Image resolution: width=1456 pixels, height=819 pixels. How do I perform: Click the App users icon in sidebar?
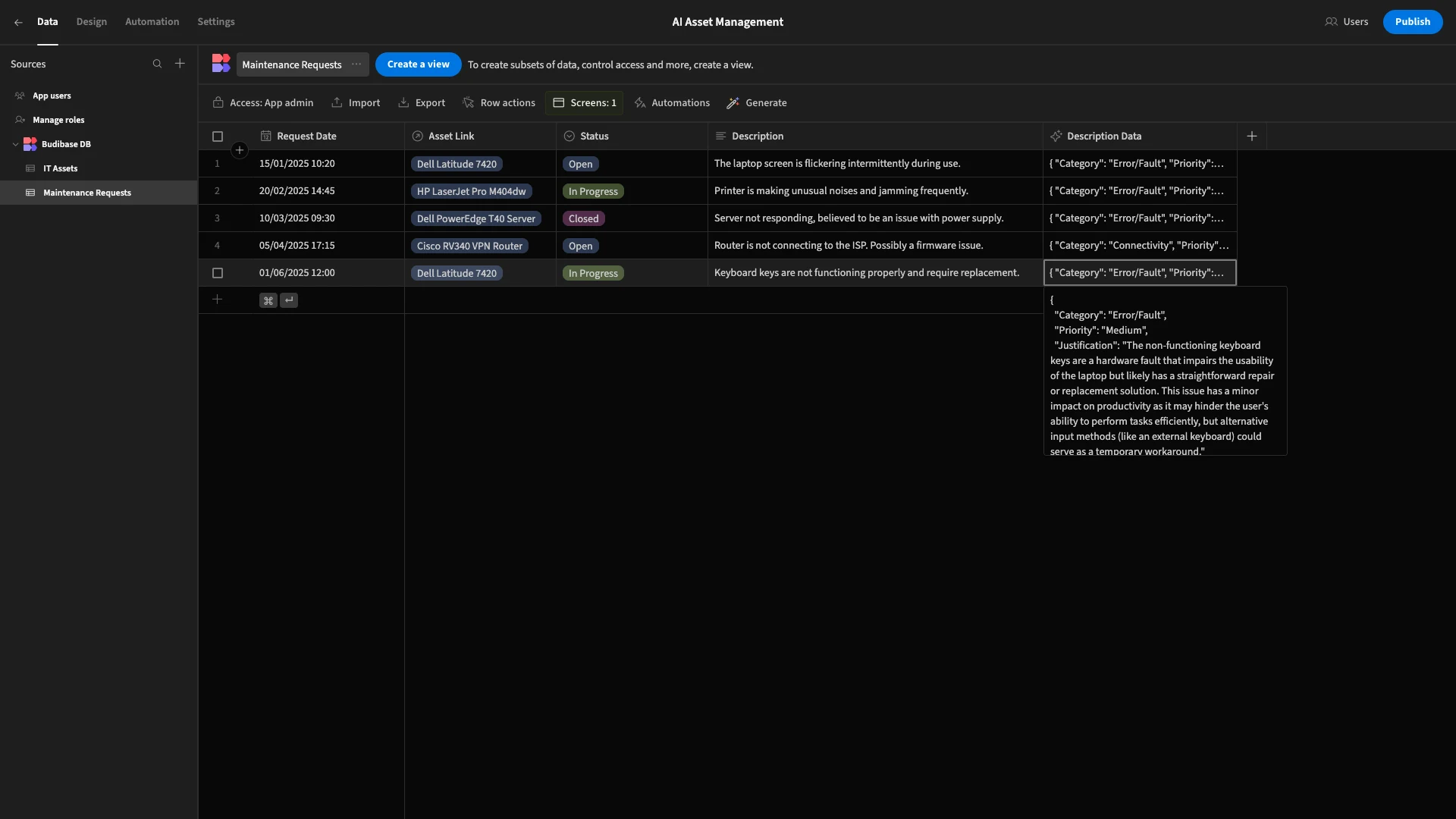pyautogui.click(x=20, y=96)
